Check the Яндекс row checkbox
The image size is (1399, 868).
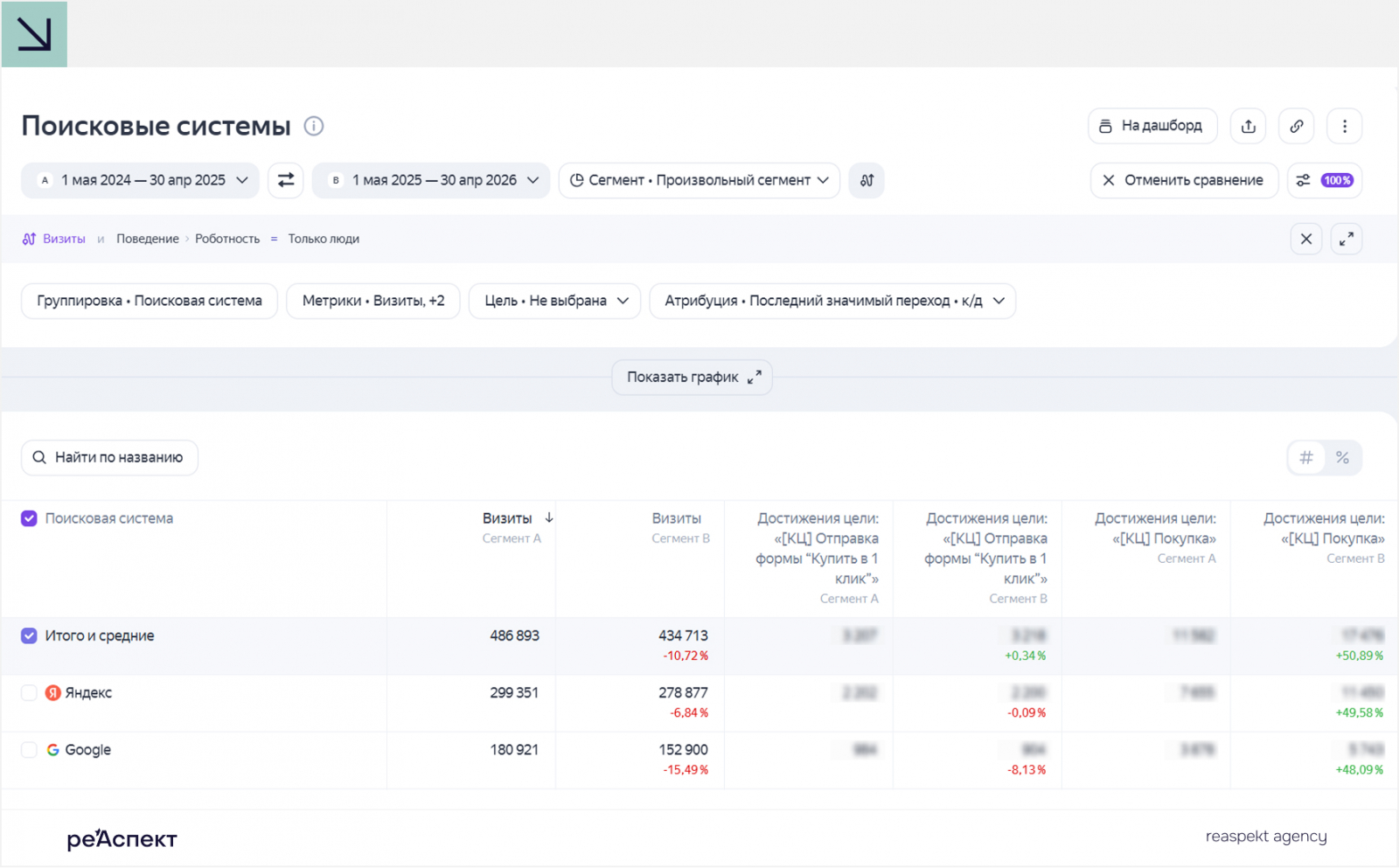point(29,692)
